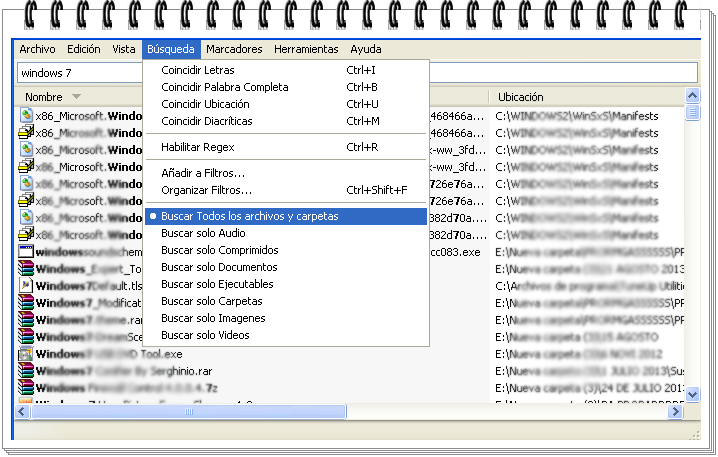The image size is (718, 457).
Task: Select the Windows7_Modificat file name
Action: coord(89,303)
